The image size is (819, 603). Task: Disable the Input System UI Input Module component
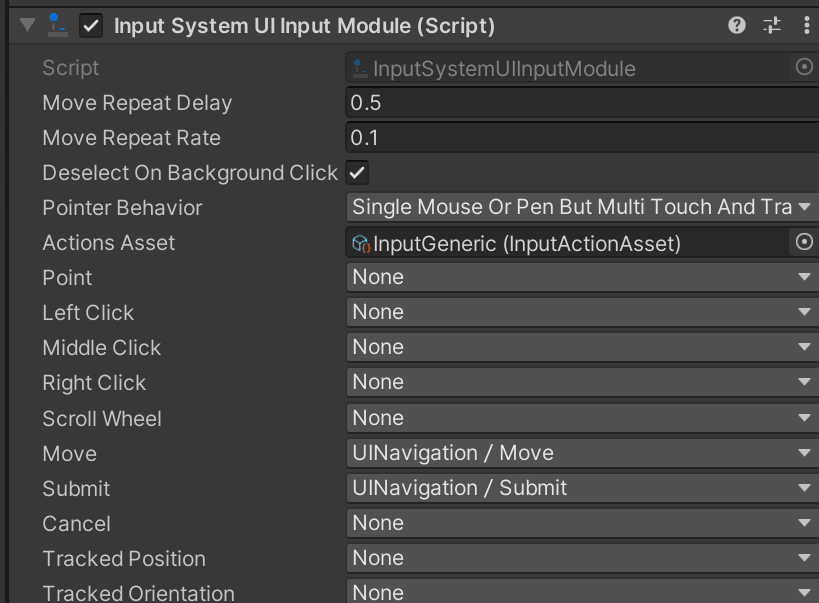(91, 26)
